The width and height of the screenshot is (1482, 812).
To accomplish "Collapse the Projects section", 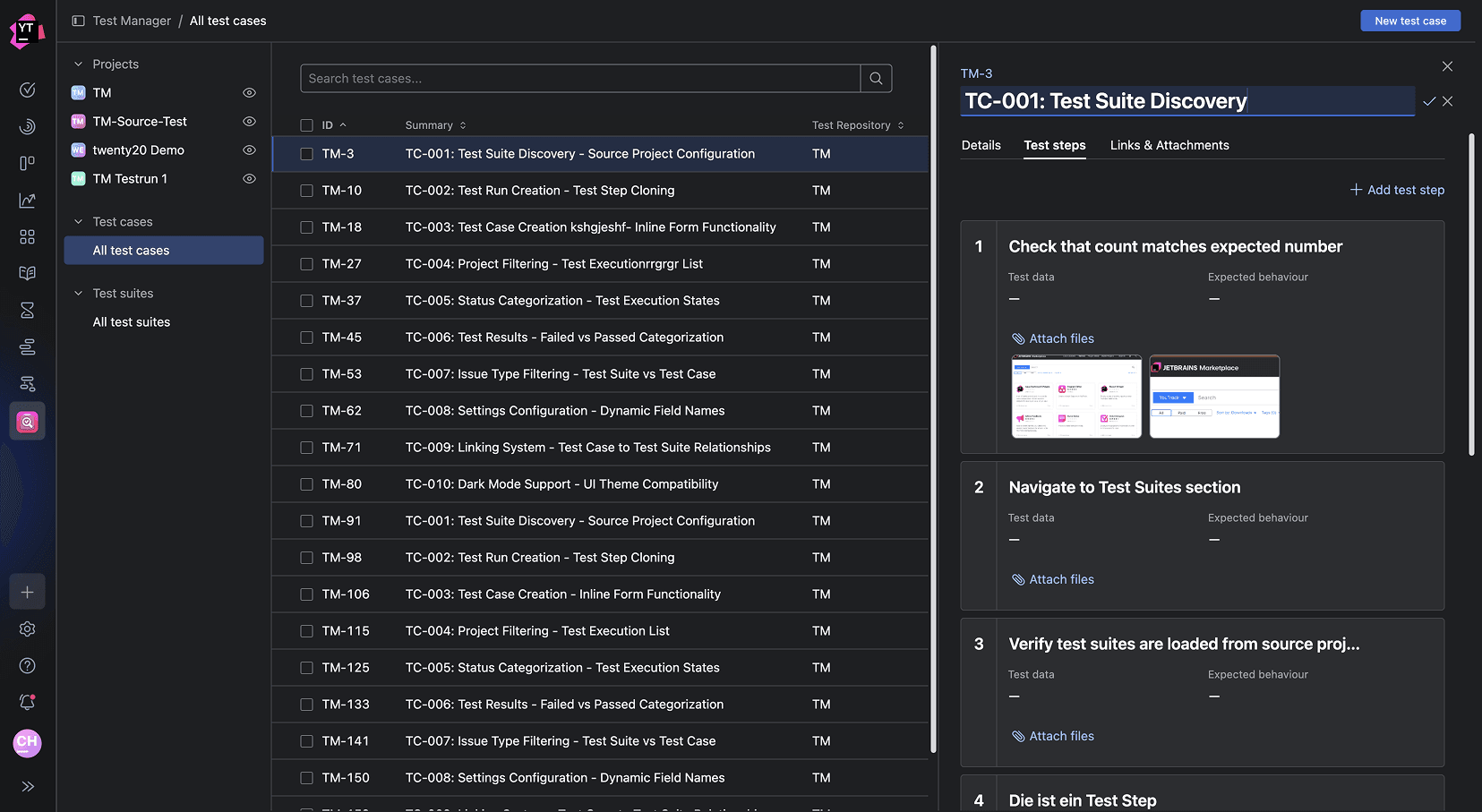I will [76, 64].
